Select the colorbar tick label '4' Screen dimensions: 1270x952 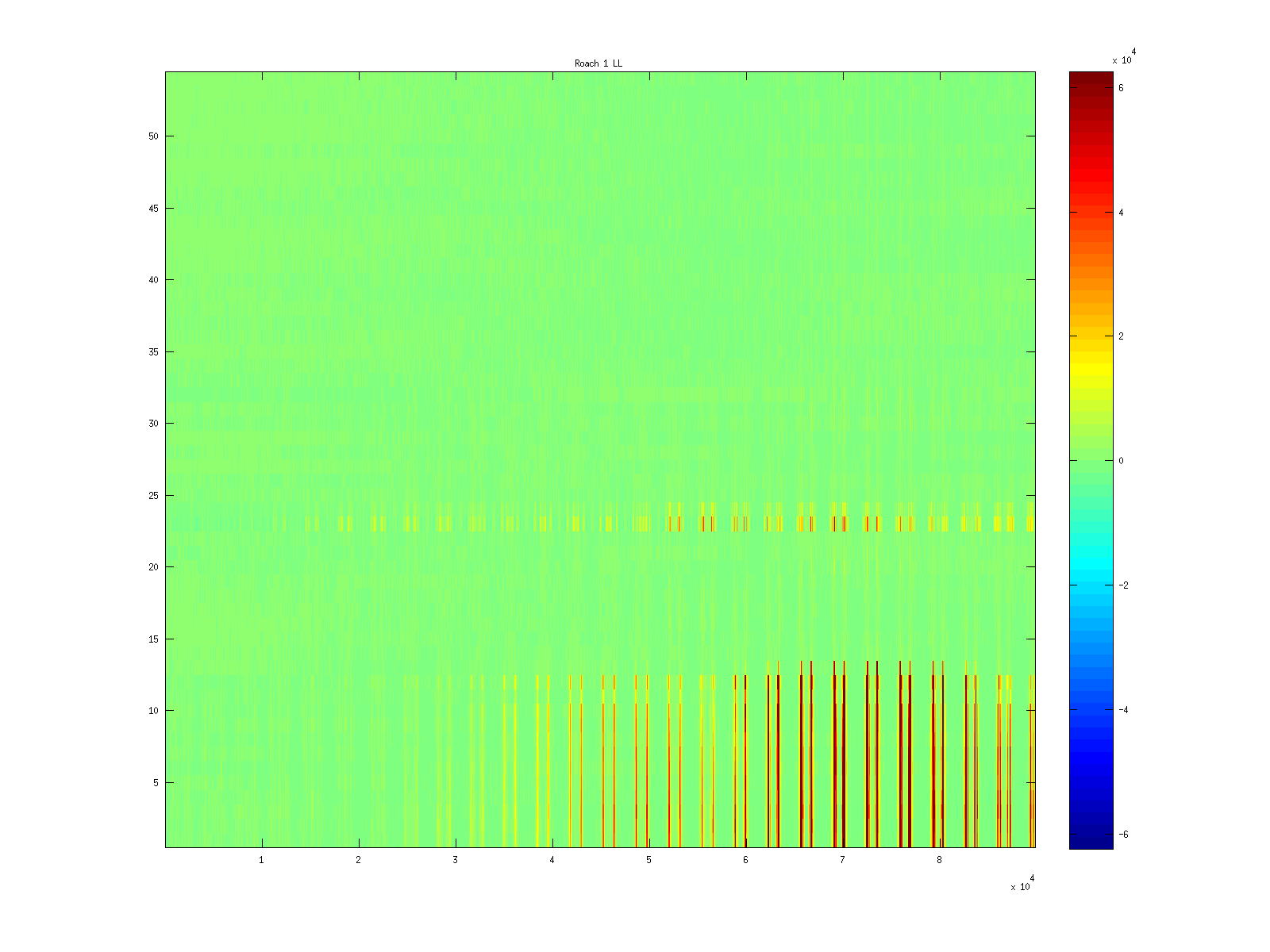1121,213
